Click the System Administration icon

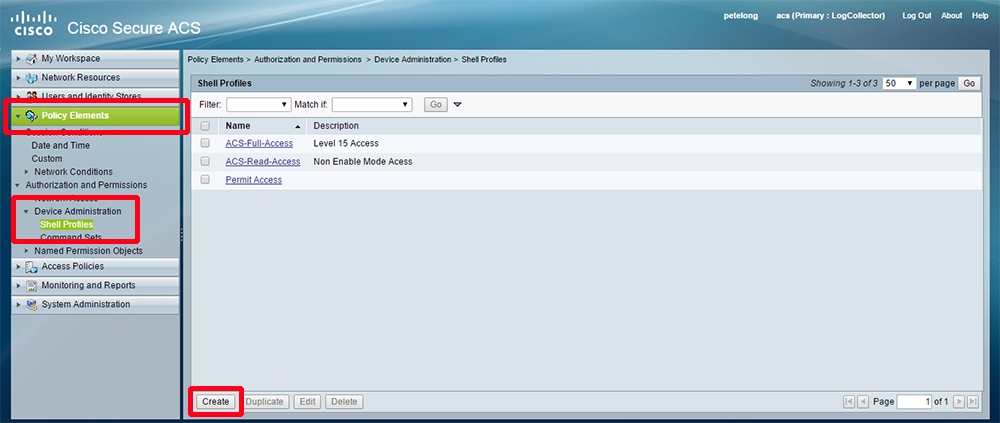pos(31,305)
